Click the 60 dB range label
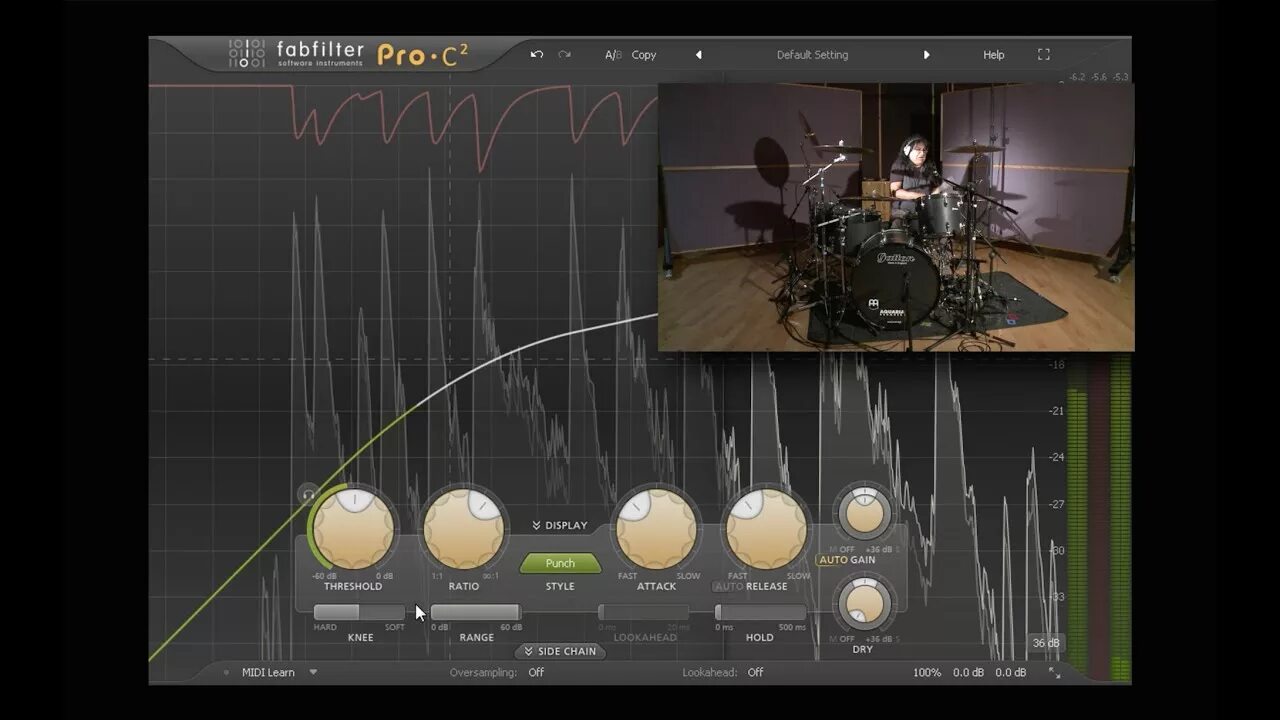The image size is (1280, 720). coord(511,627)
